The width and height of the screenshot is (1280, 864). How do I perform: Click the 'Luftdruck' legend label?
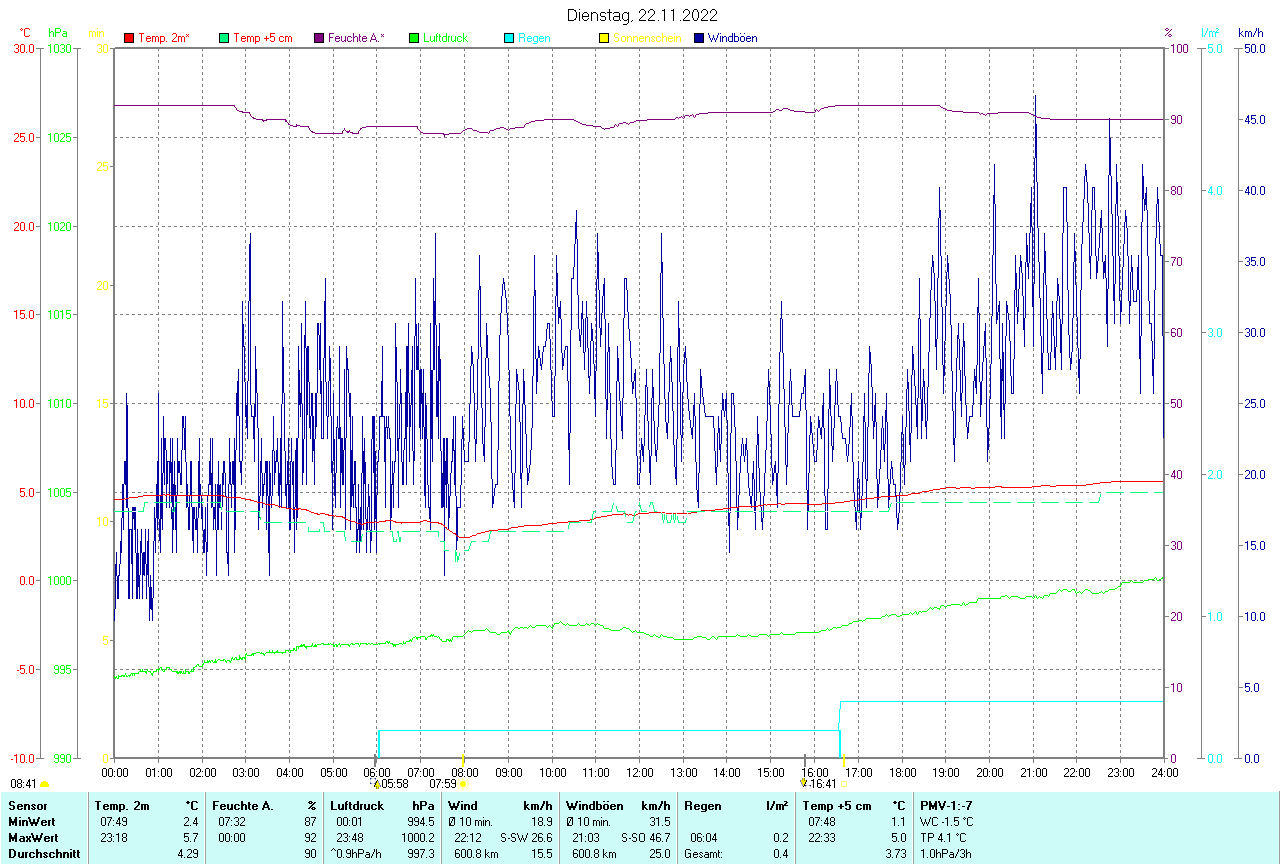(x=445, y=38)
